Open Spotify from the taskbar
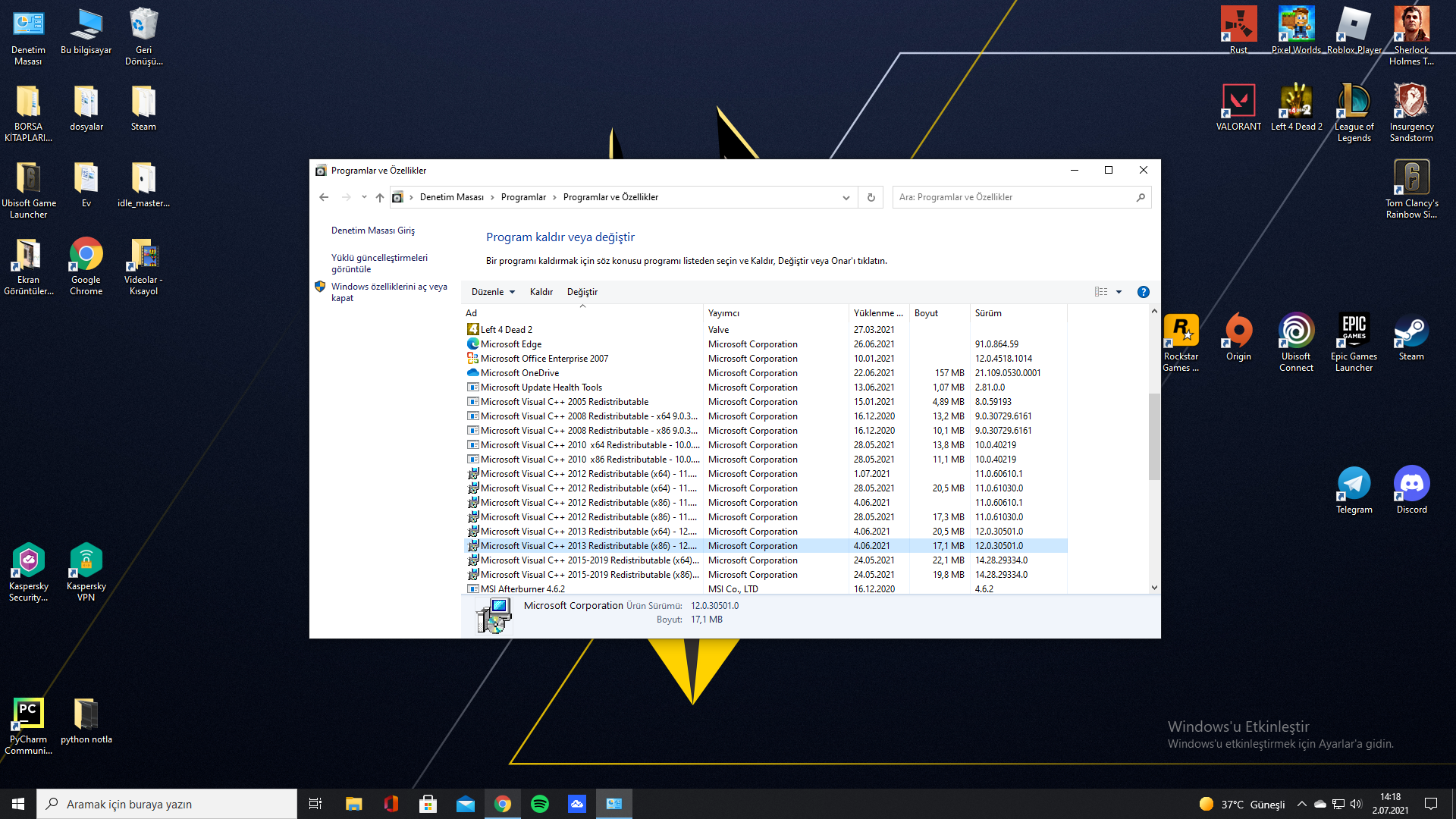This screenshot has height=819, width=1456. 540,804
